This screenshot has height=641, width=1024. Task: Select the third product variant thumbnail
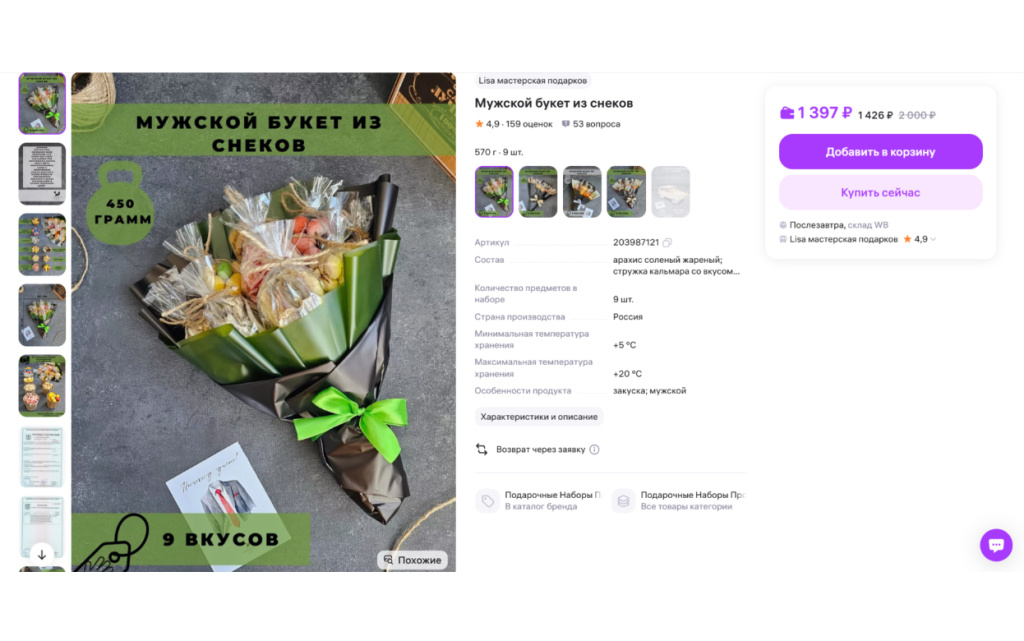coord(582,192)
